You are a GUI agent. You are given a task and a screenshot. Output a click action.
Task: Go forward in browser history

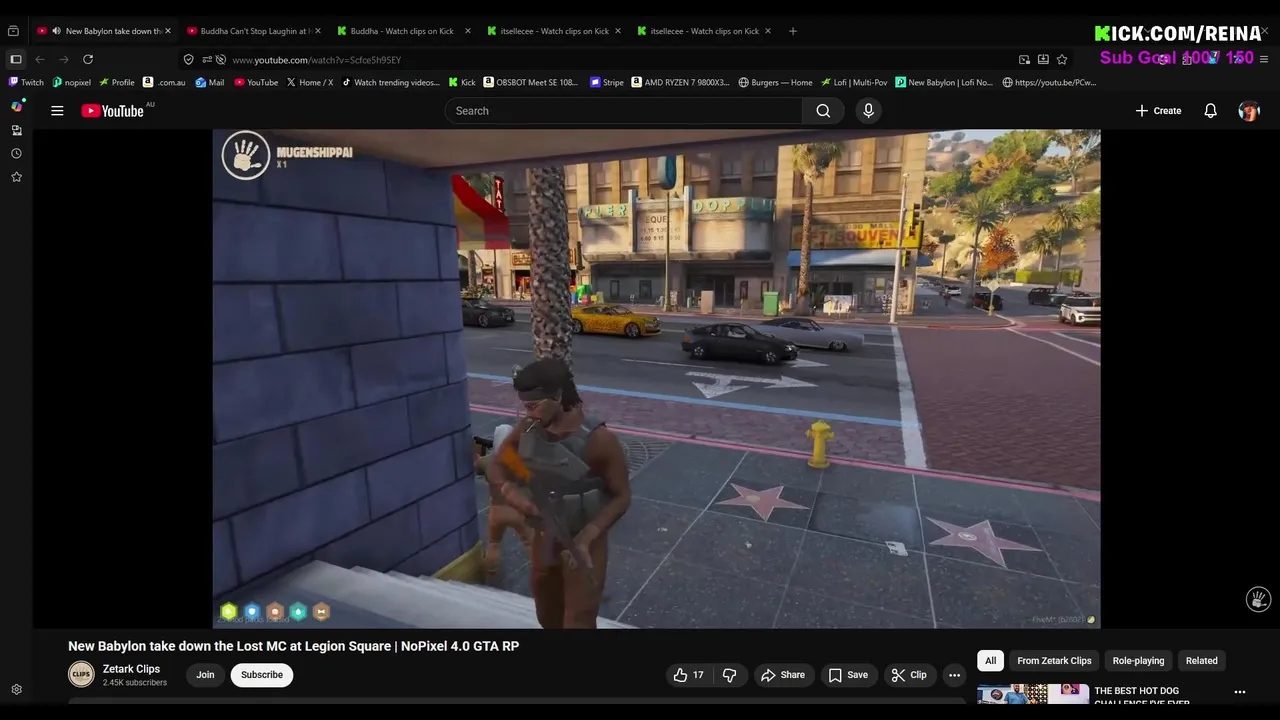coord(64,59)
